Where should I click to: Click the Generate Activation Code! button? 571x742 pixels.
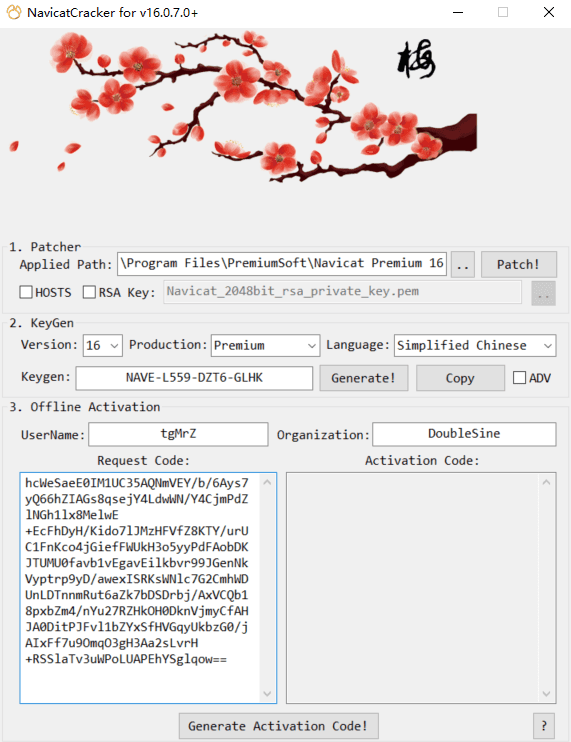(278, 726)
